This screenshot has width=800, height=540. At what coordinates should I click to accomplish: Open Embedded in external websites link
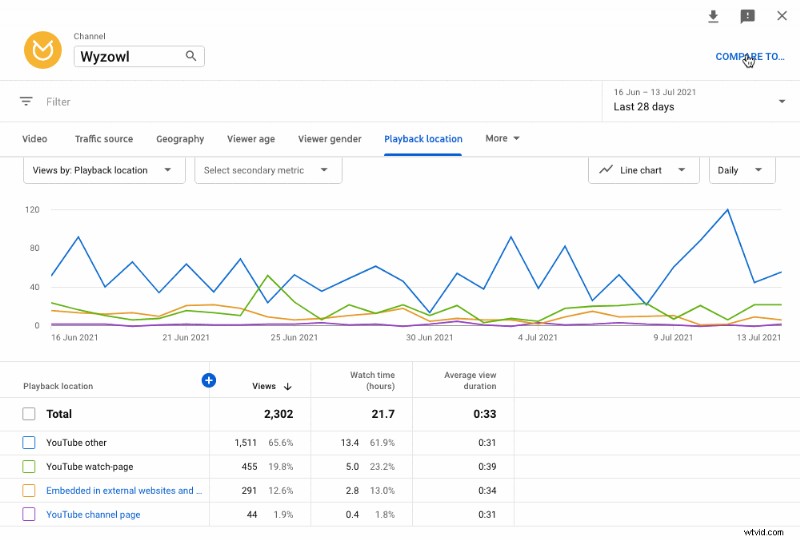[x=124, y=490]
